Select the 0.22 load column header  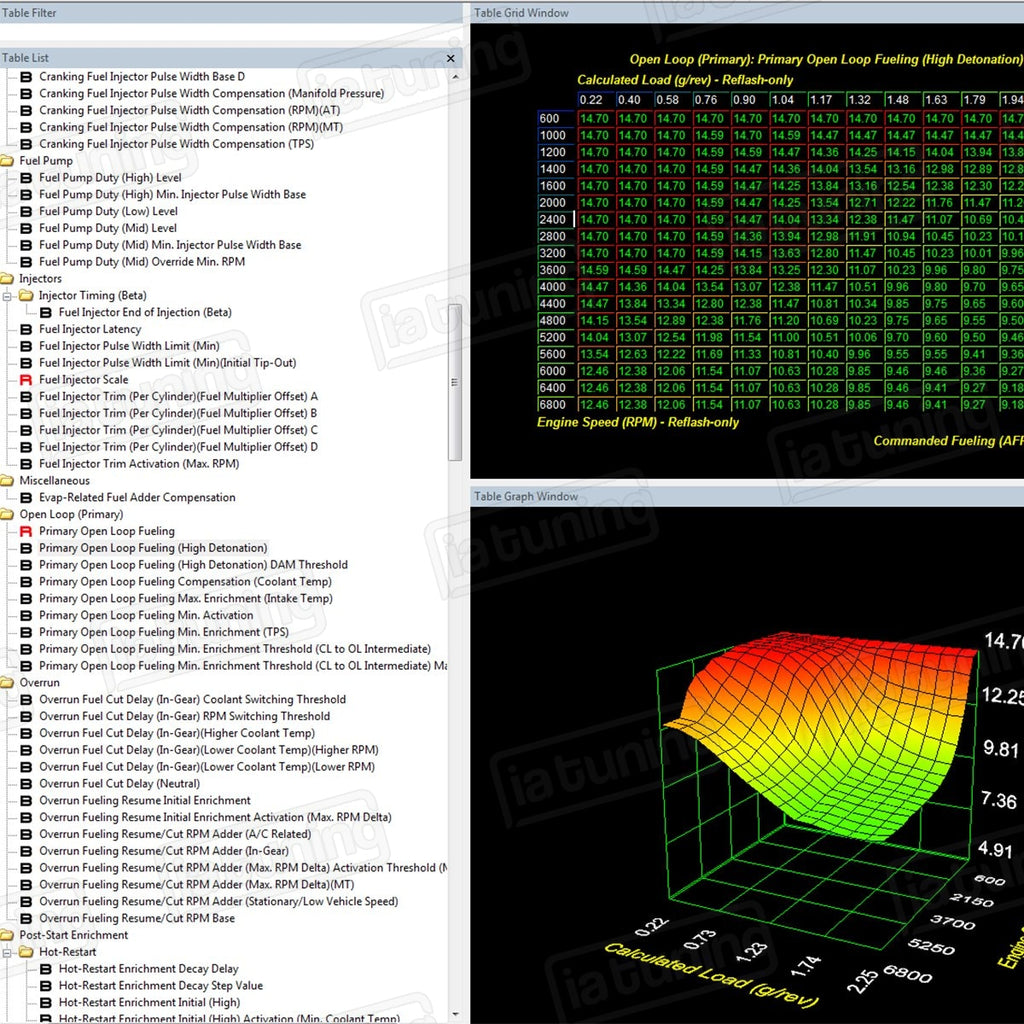(591, 99)
